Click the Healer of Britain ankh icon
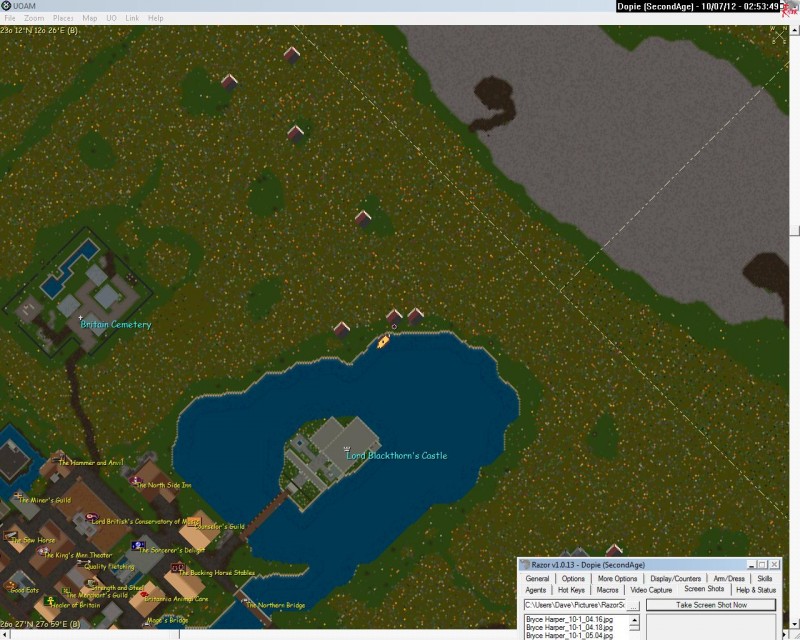 [x=49, y=601]
